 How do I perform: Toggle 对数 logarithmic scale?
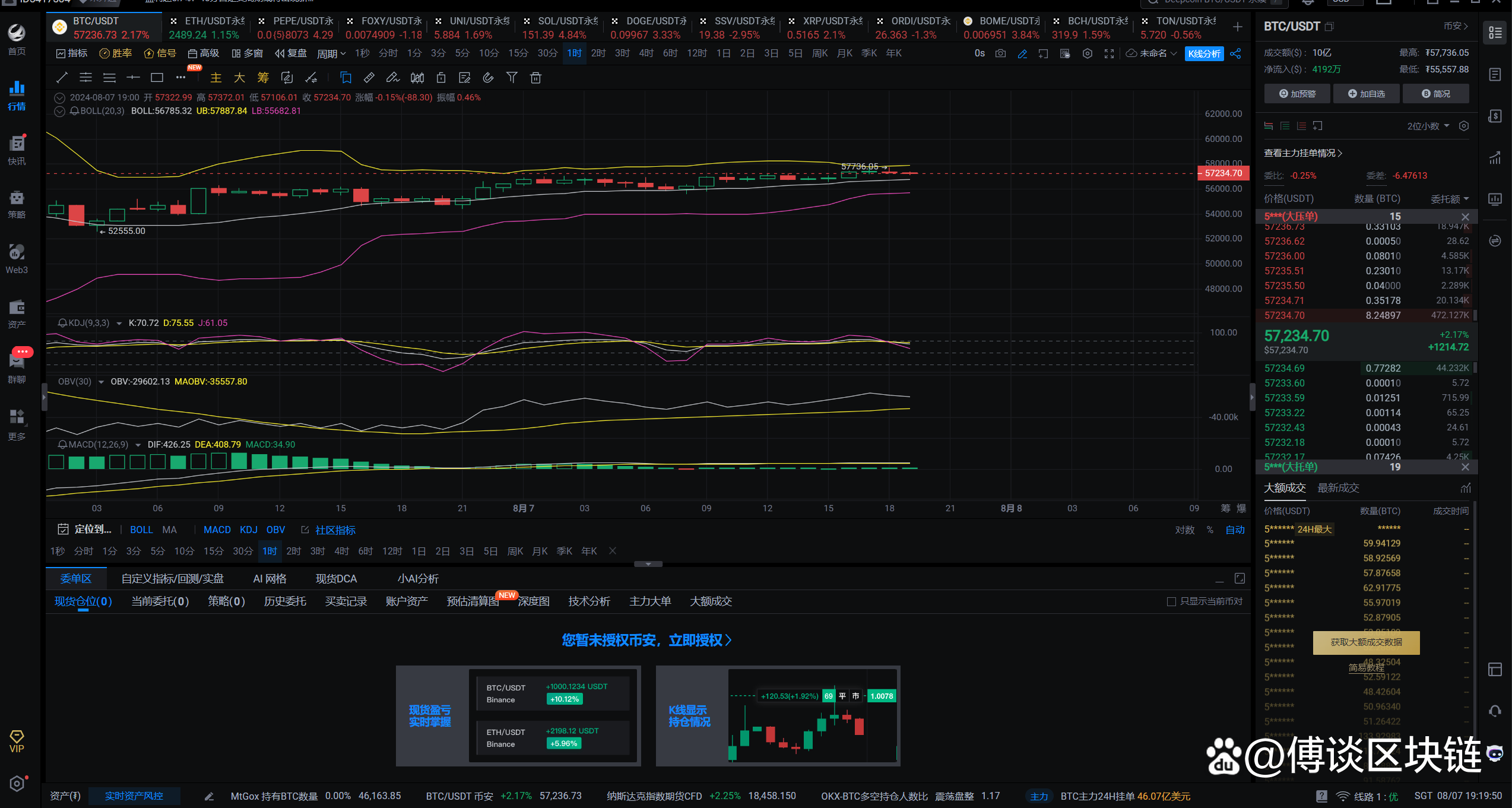(1184, 530)
